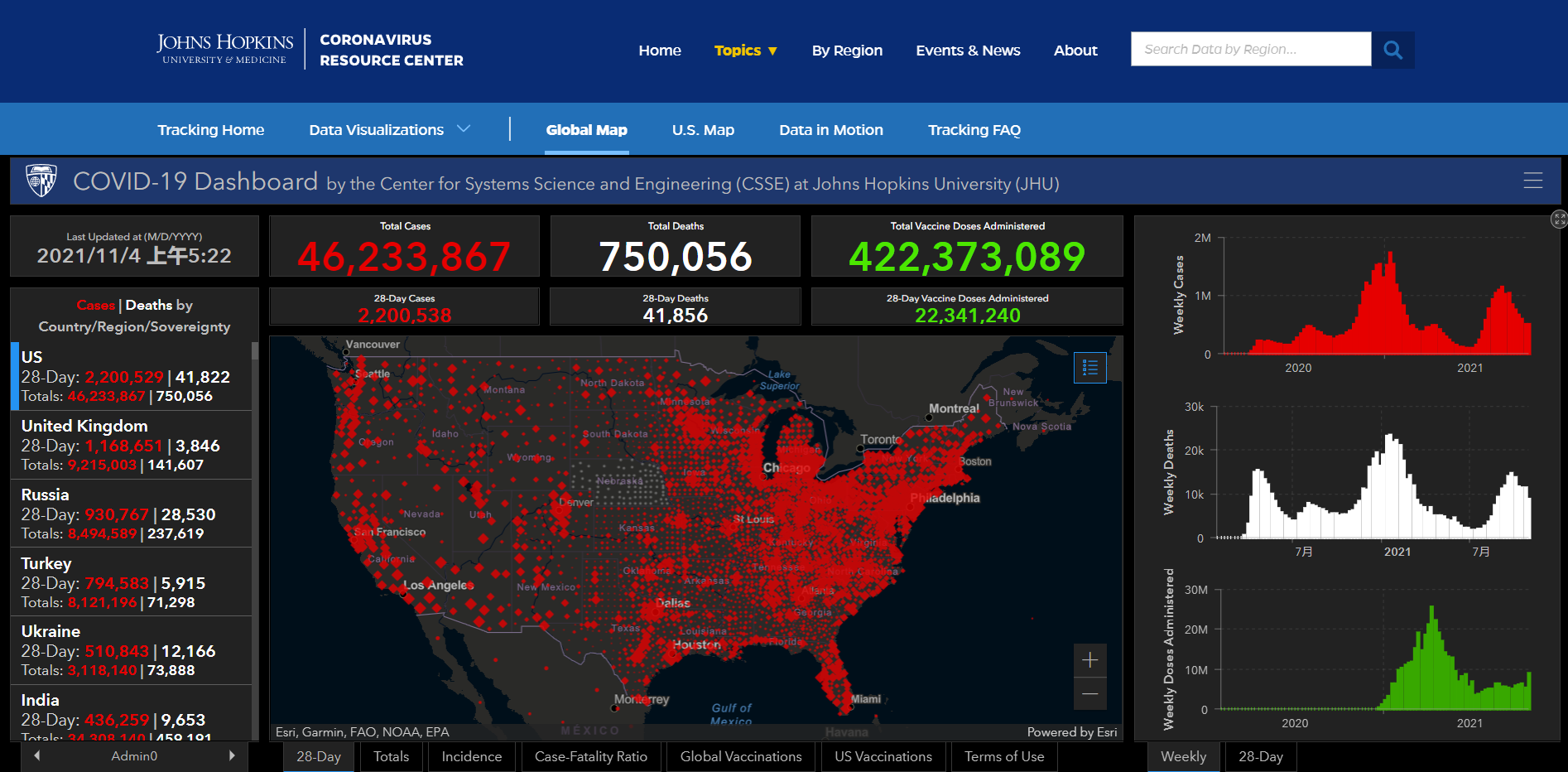Screen dimensions: 1568x772
Task: Select Ukraine in the country list
Action: 131,650
